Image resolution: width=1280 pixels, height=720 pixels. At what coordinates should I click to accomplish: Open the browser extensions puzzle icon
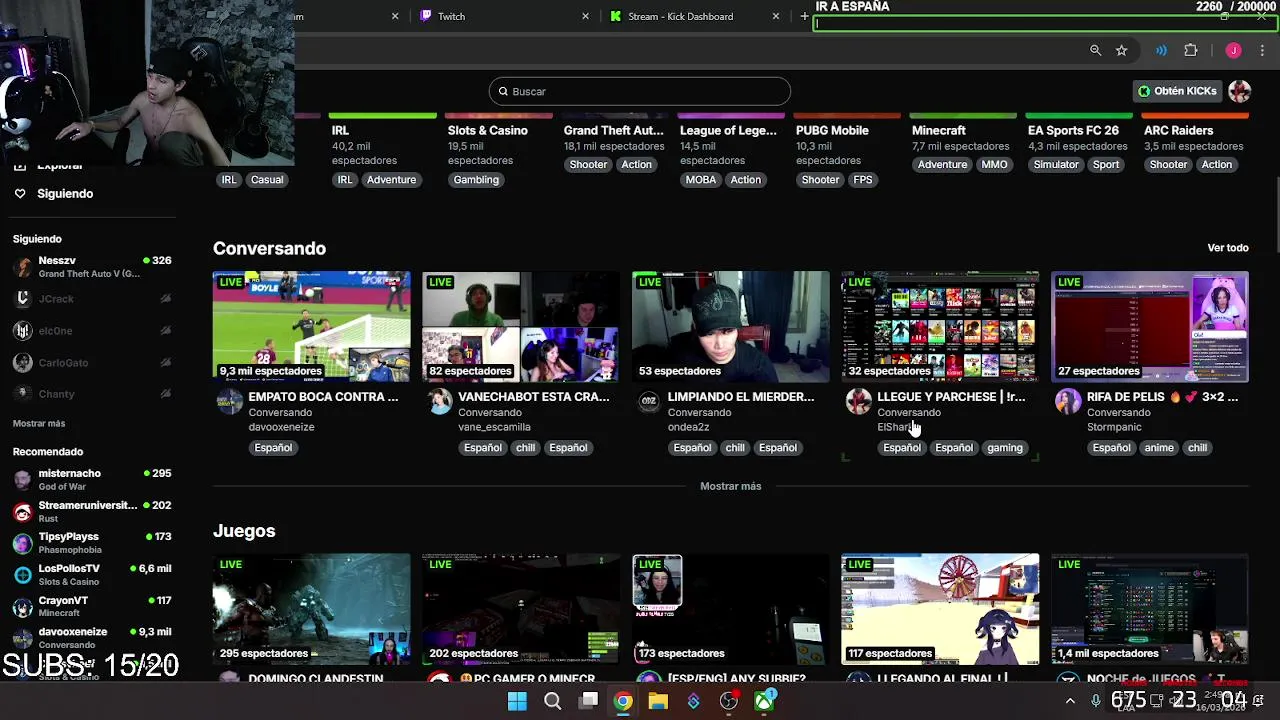coord(1190,50)
